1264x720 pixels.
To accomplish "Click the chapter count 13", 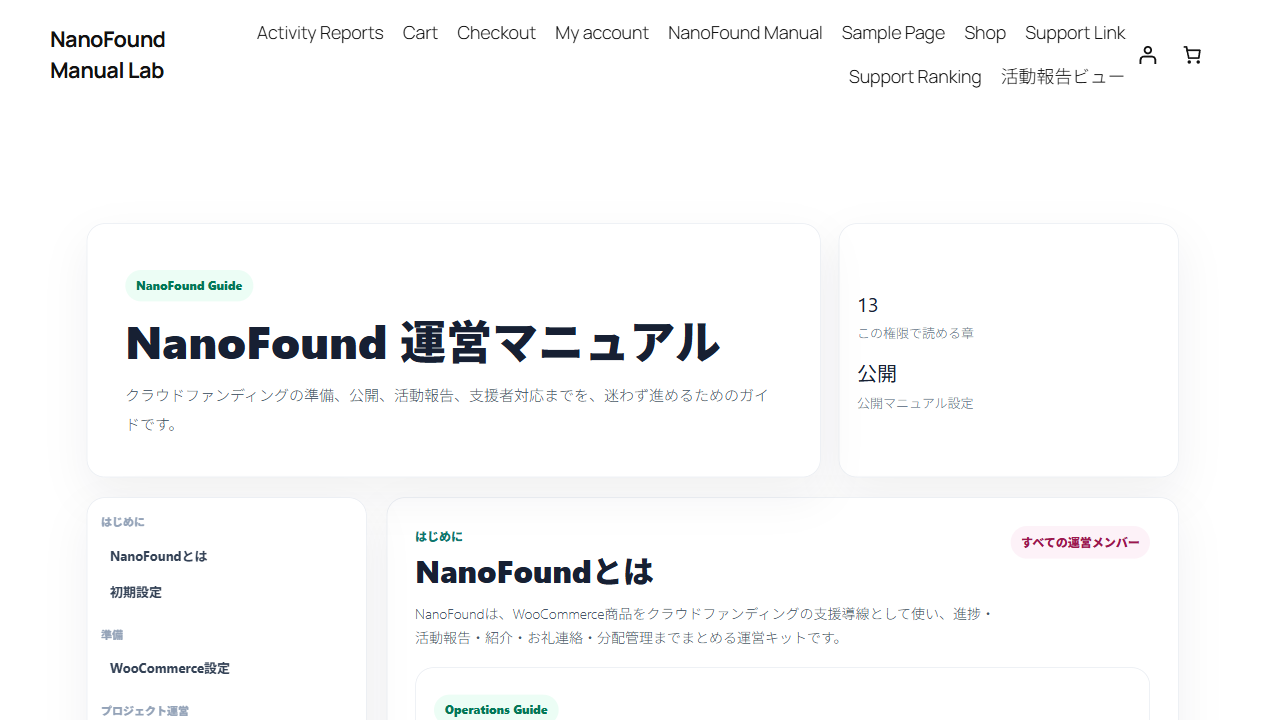I will pyautogui.click(x=868, y=305).
